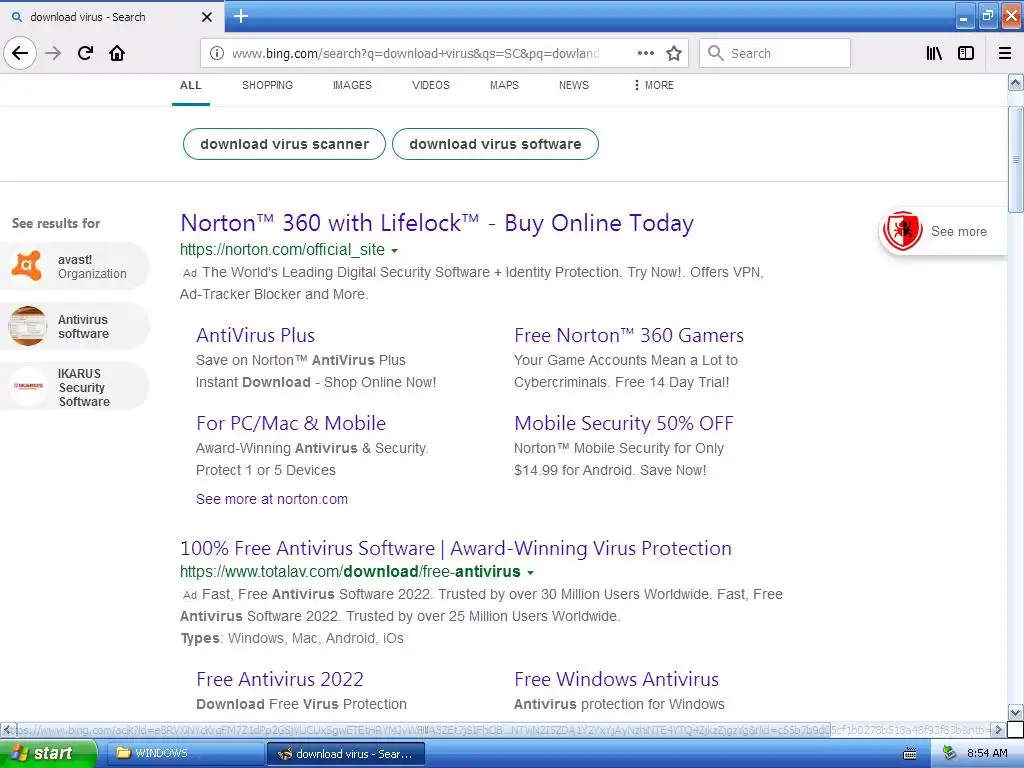Open For PC/Mac & Mobile sublink

click(x=291, y=423)
